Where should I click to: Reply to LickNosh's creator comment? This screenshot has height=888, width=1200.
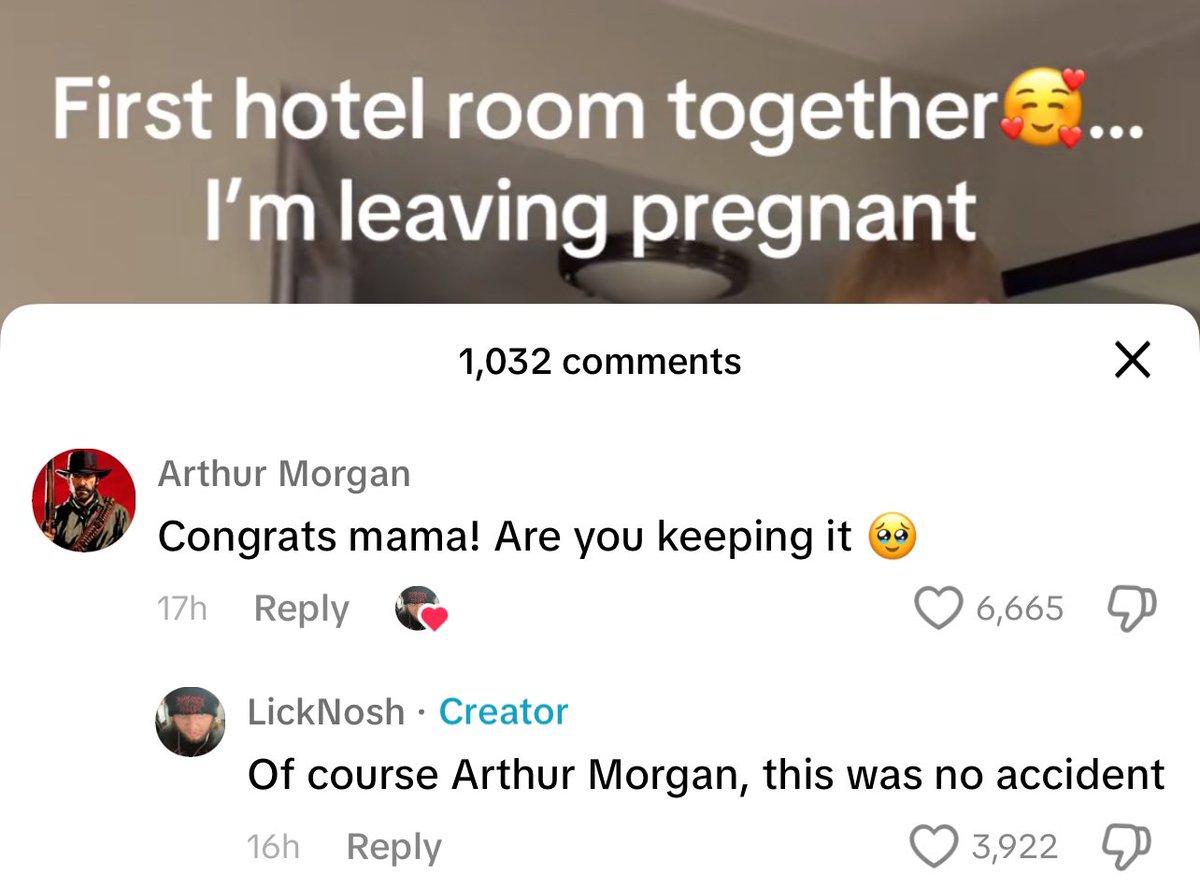[x=393, y=846]
